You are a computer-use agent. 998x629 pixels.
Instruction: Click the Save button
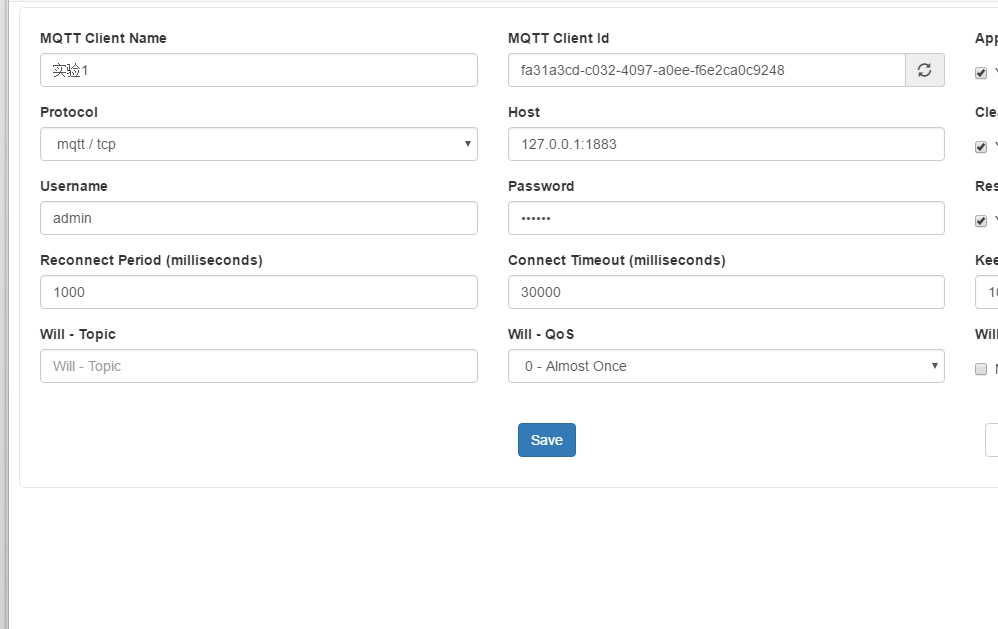546,440
